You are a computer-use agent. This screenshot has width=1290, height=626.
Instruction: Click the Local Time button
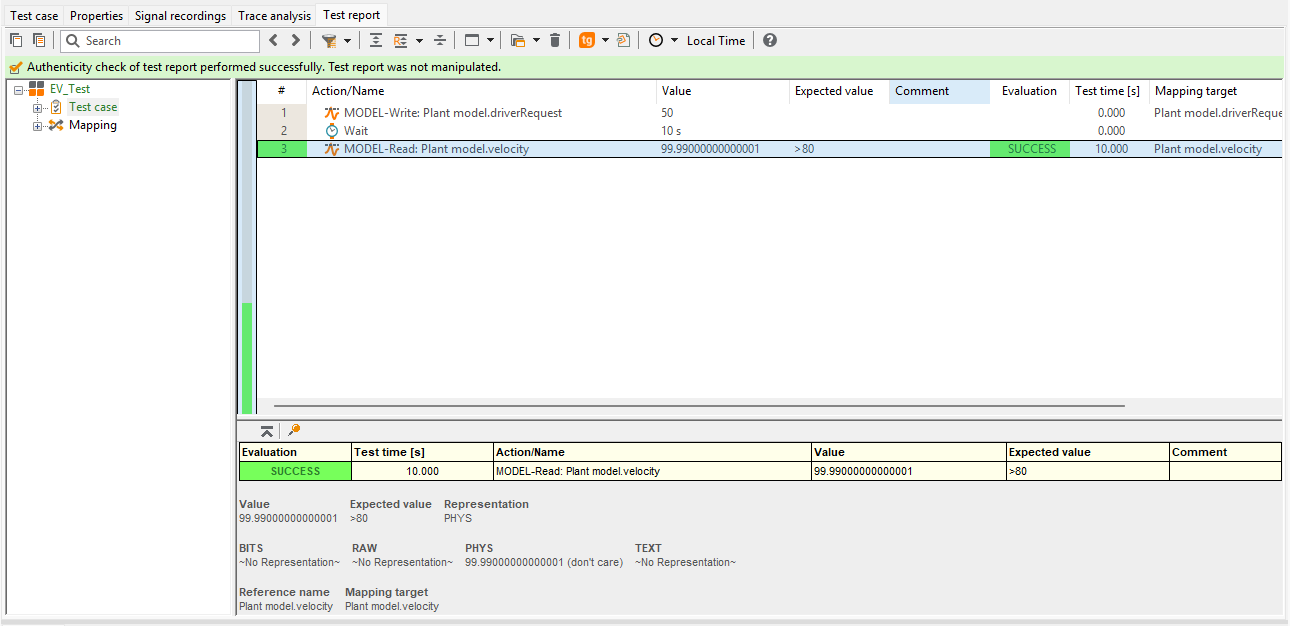(x=716, y=41)
